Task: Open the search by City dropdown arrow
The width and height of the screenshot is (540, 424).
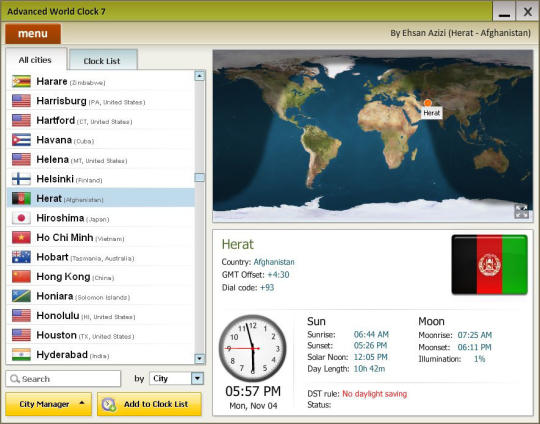Action: pos(197,379)
